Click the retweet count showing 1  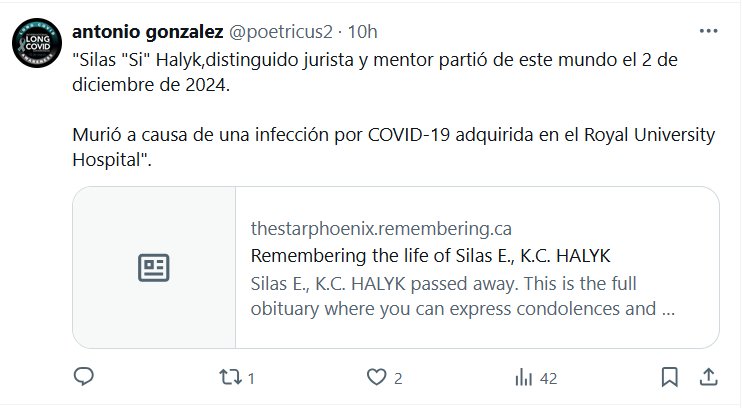[251, 378]
